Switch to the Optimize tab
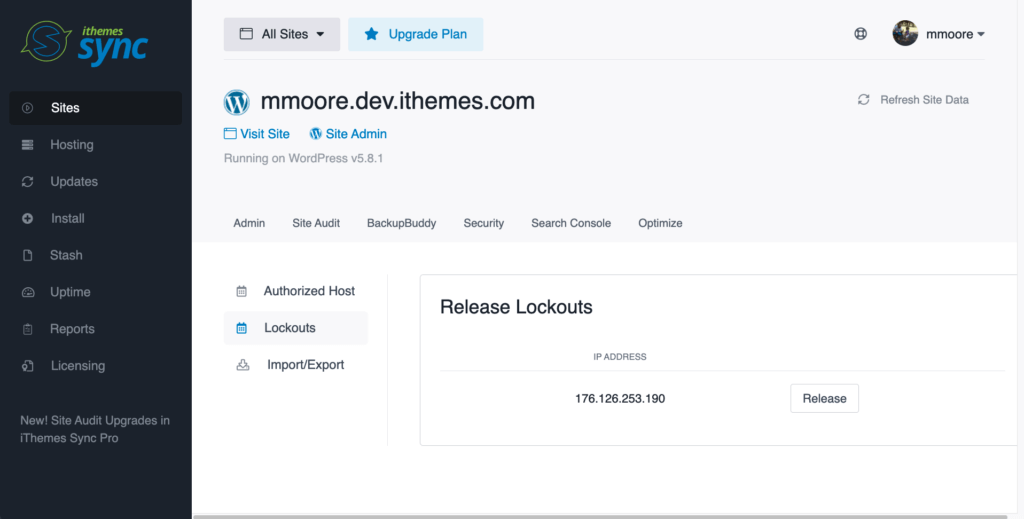The image size is (1024, 519). pos(660,223)
